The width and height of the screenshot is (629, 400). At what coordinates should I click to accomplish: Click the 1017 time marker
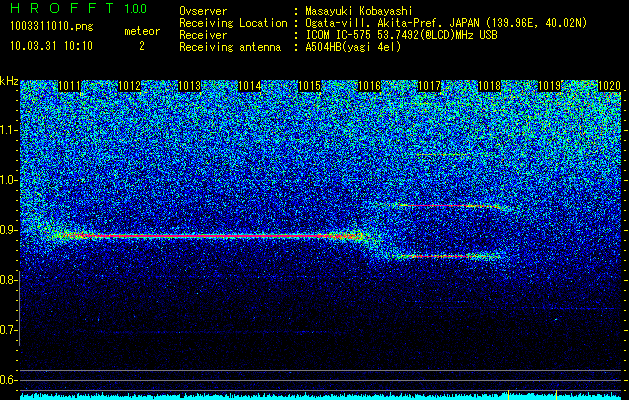[430, 86]
